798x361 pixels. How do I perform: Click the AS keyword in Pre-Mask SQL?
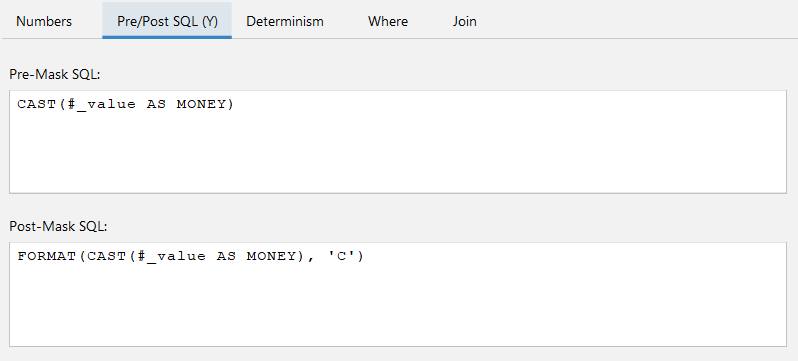(156, 104)
